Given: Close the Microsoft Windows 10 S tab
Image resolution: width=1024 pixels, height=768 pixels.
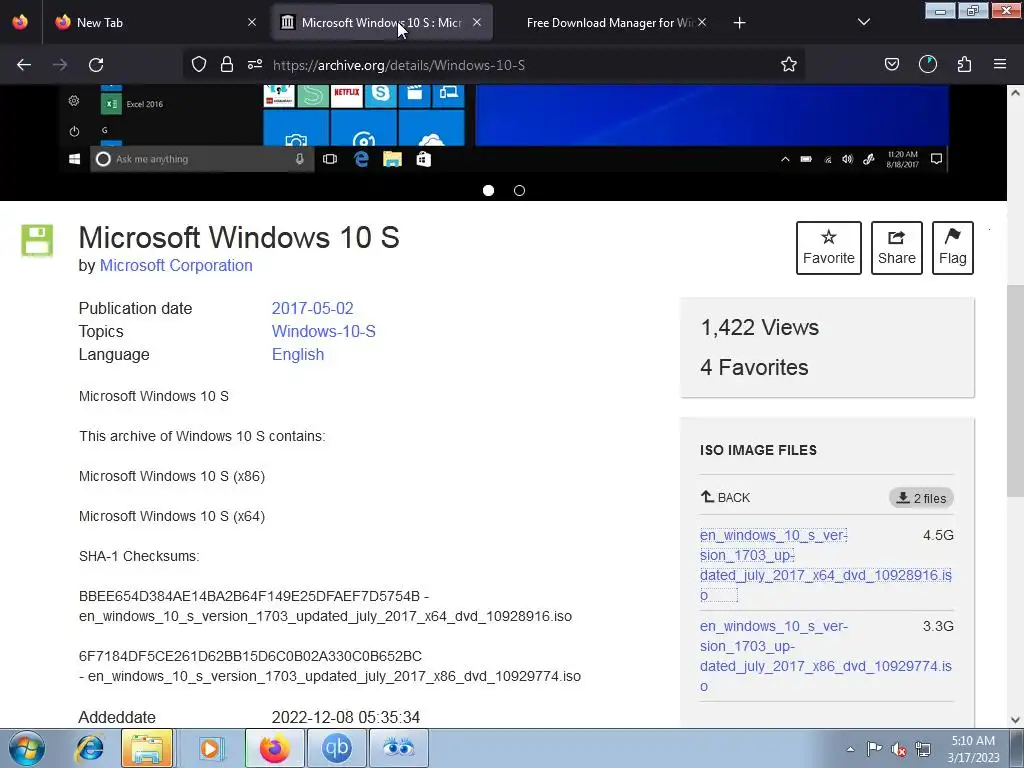Looking at the screenshot, I should (477, 22).
